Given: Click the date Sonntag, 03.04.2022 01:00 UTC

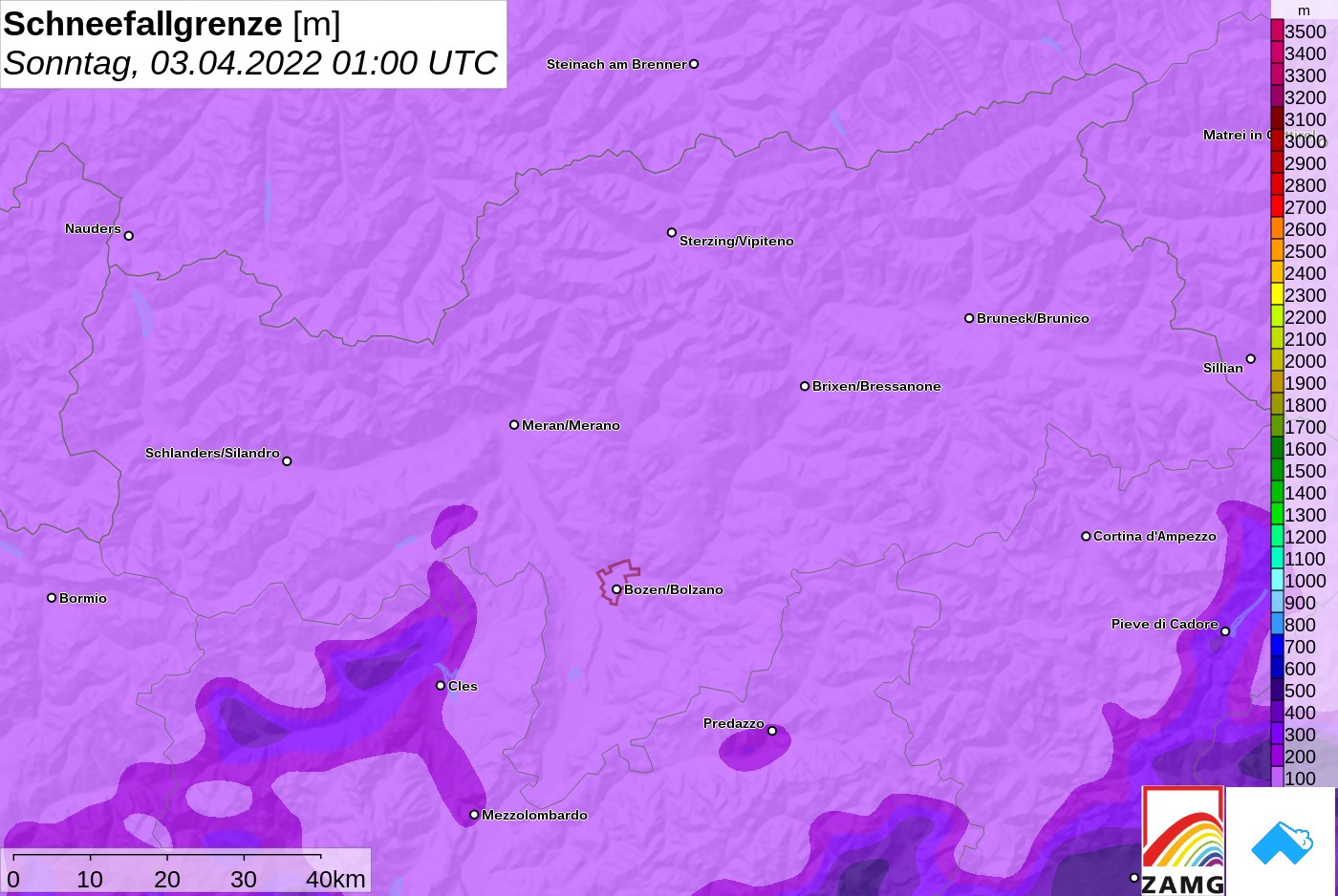Looking at the screenshot, I should pyautogui.click(x=250, y=63).
